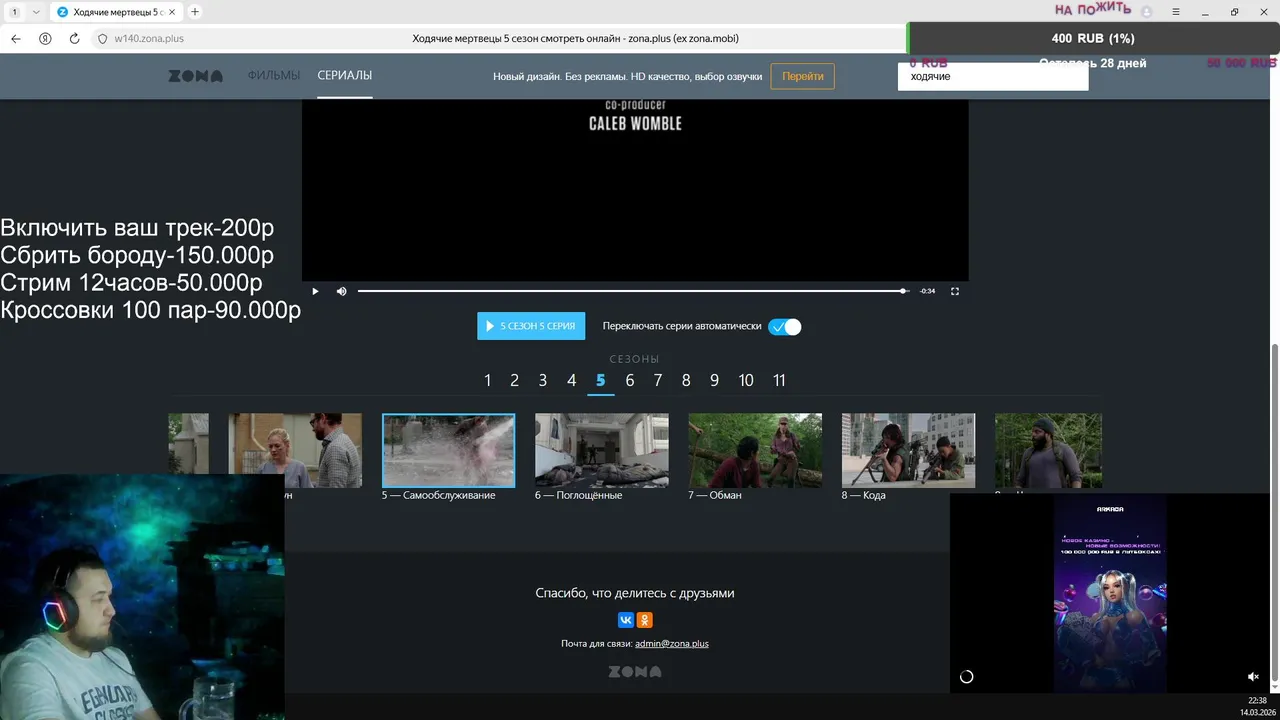
Task: Click the 5 СЕЗОН 5 СЕРИЯ button
Action: [x=531, y=326]
